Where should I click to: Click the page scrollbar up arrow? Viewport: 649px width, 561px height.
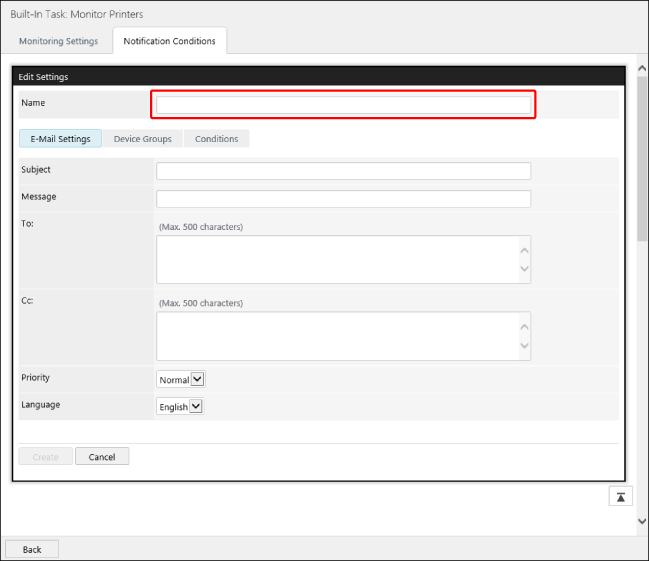point(642,63)
